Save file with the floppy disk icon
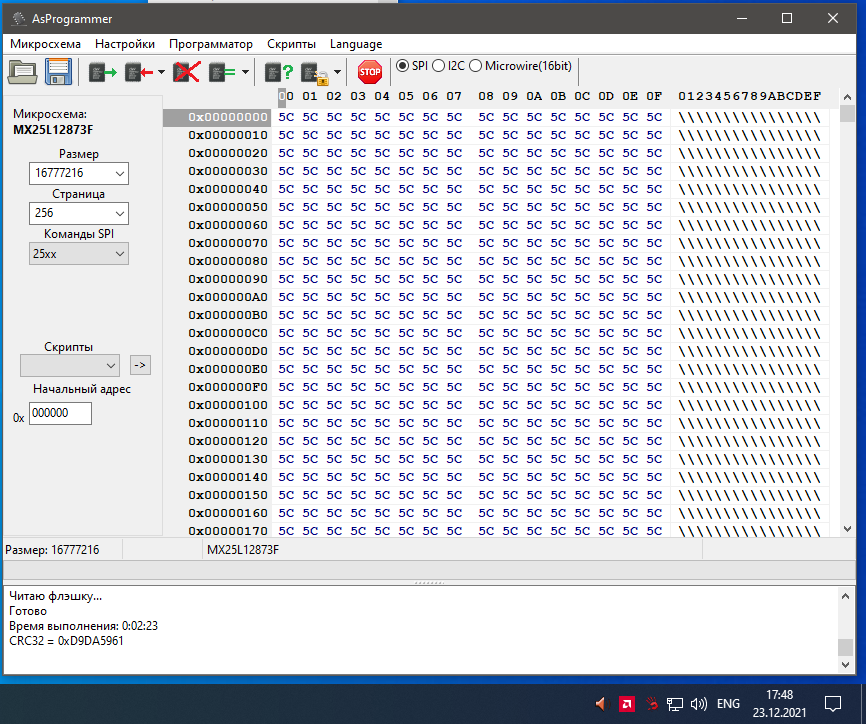866x724 pixels. coord(59,72)
